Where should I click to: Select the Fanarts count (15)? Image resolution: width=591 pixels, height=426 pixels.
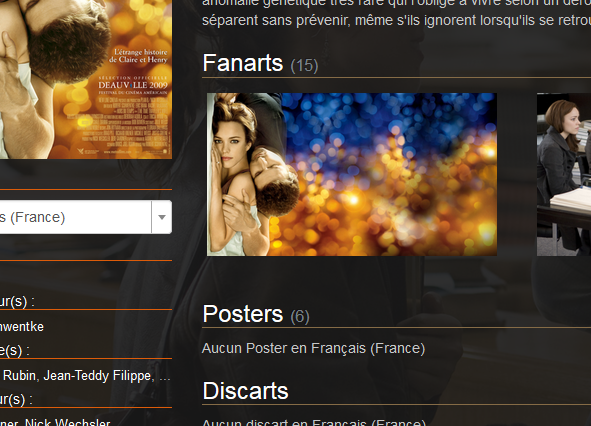point(304,66)
